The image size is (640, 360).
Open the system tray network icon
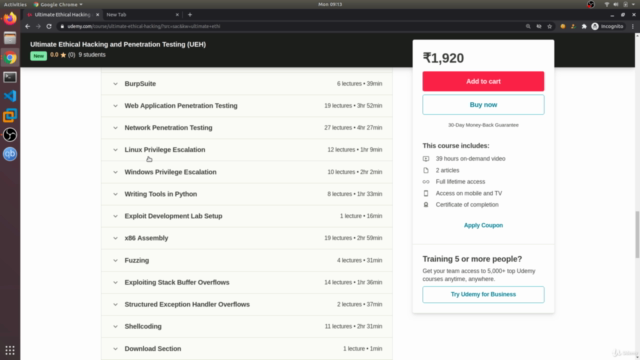[607, 4]
